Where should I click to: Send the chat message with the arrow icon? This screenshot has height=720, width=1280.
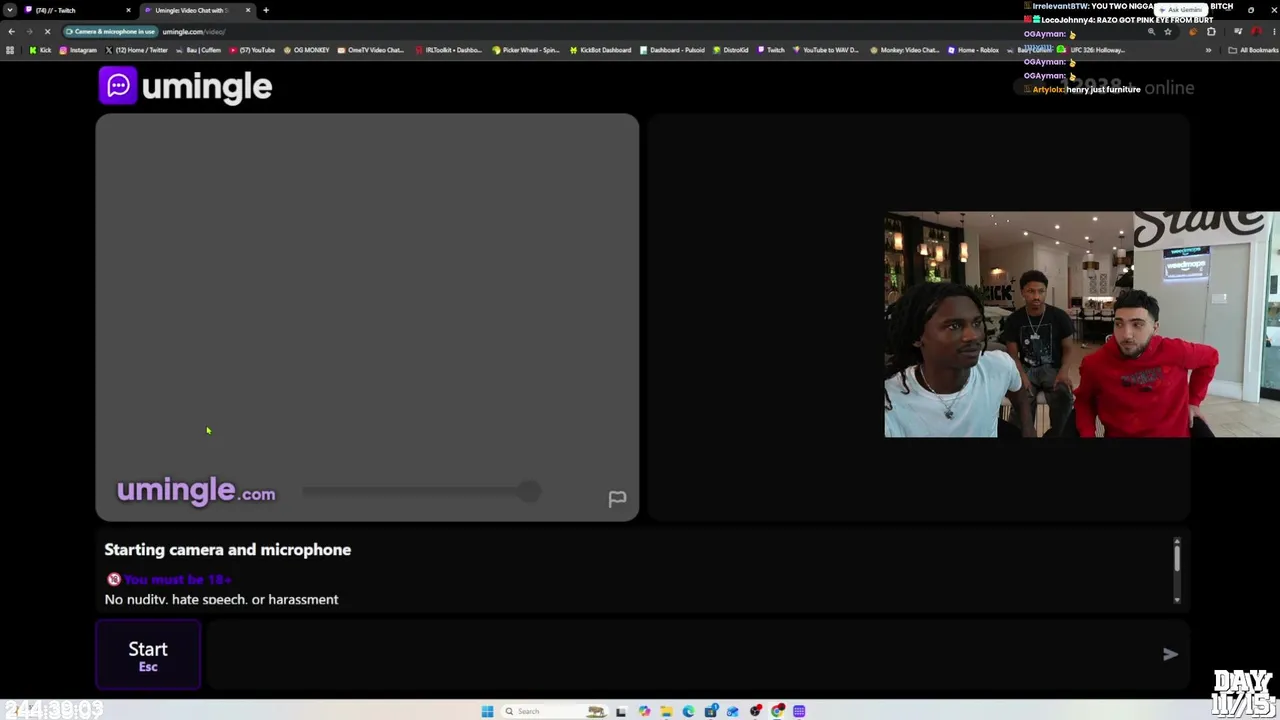(1170, 654)
